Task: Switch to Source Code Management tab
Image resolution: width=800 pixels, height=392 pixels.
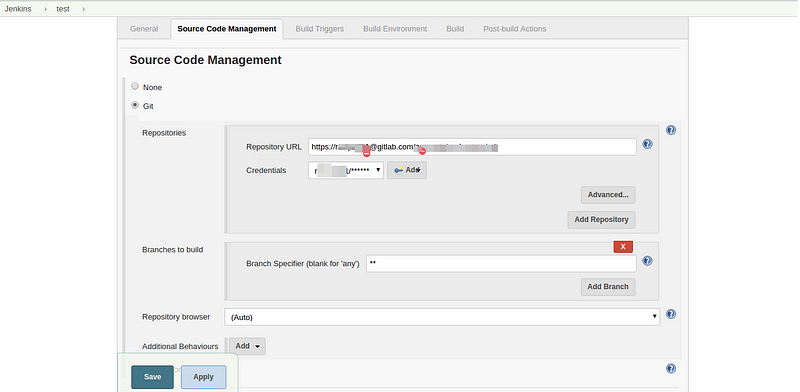Action: click(x=227, y=29)
